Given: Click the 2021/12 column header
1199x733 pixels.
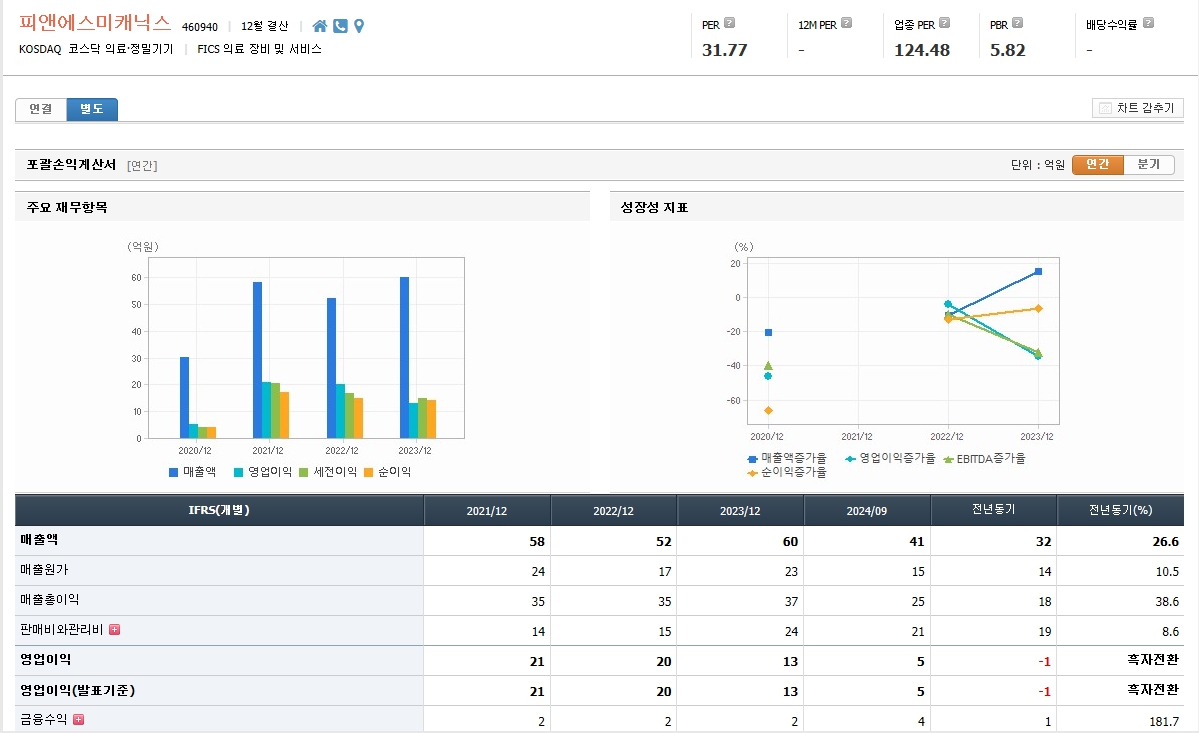Looking at the screenshot, I should pyautogui.click(x=487, y=511).
